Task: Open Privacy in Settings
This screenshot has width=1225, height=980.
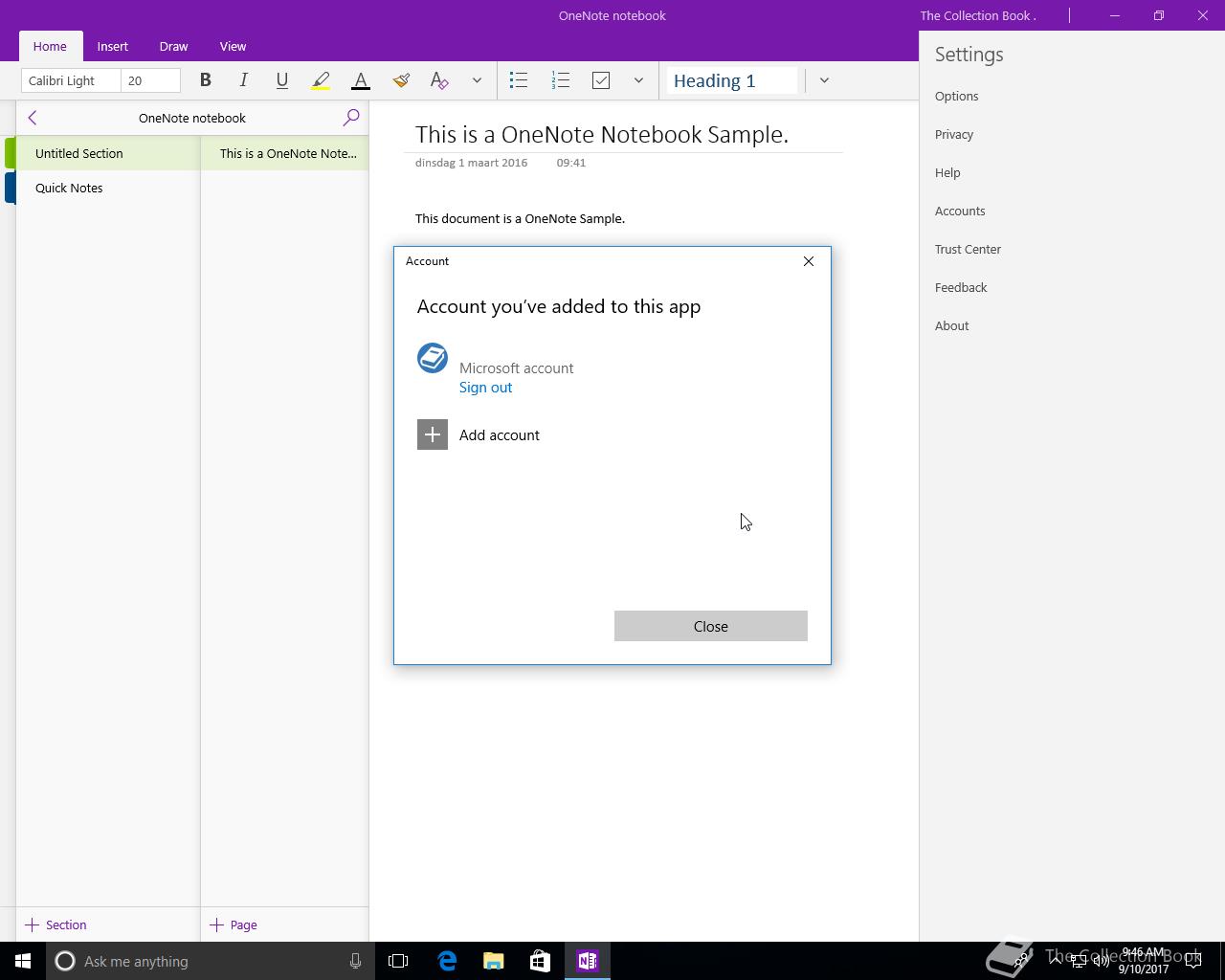Action: coord(954,134)
